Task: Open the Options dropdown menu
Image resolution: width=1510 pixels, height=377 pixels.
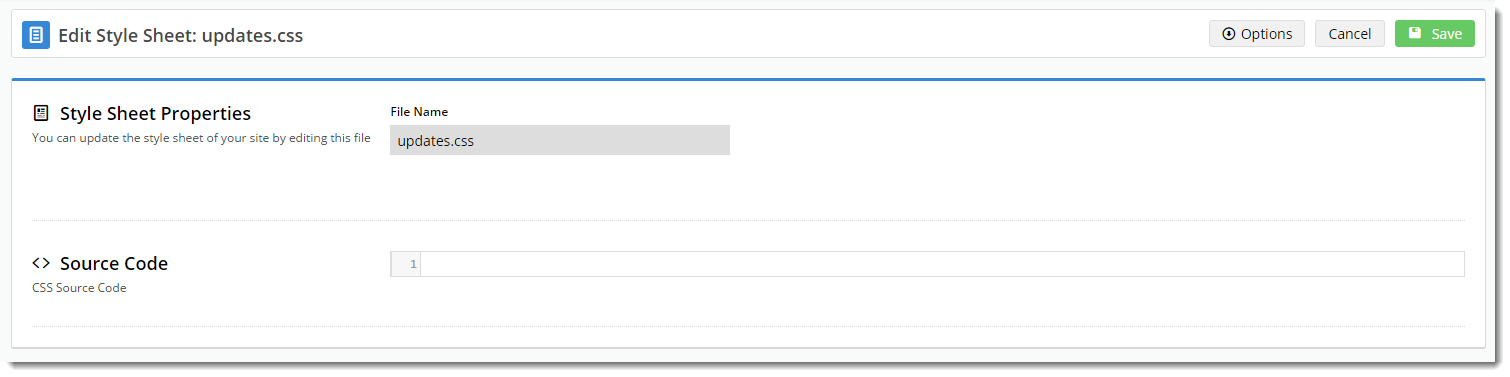Action: (1257, 34)
